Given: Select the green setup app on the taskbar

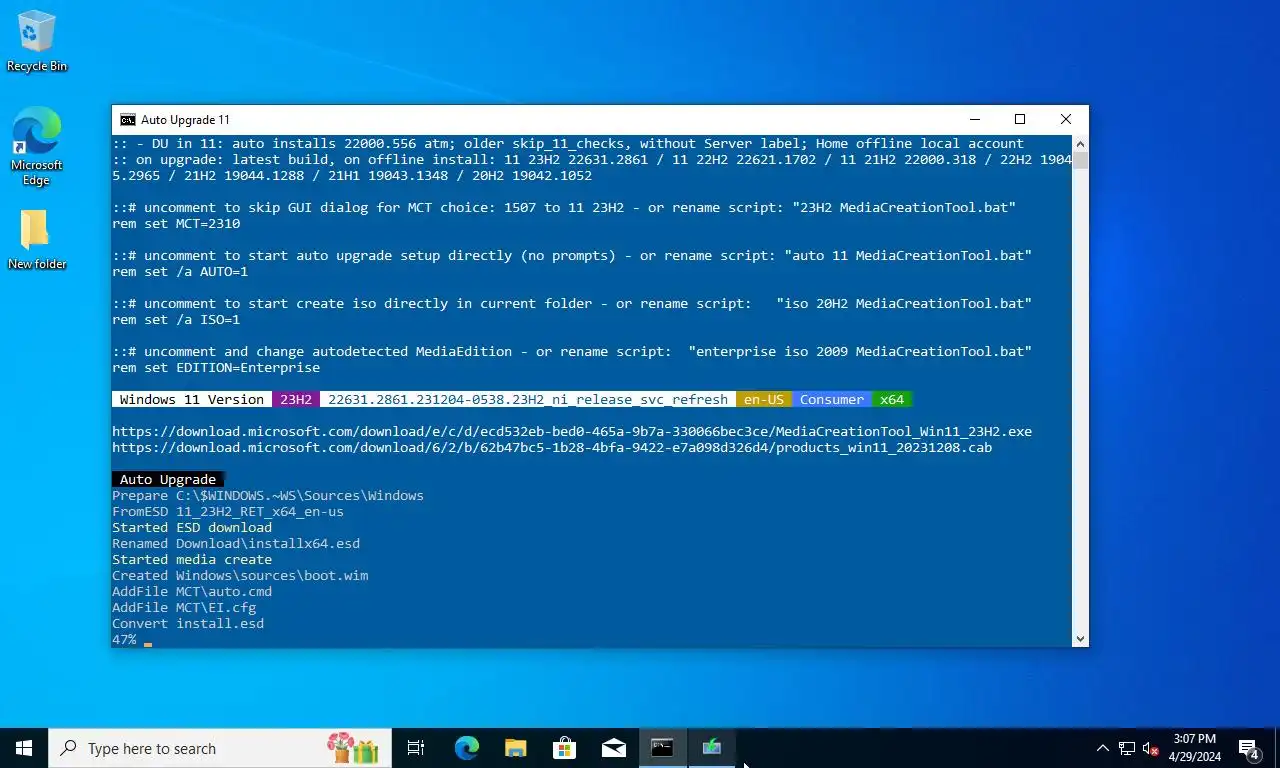Looking at the screenshot, I should (x=712, y=748).
